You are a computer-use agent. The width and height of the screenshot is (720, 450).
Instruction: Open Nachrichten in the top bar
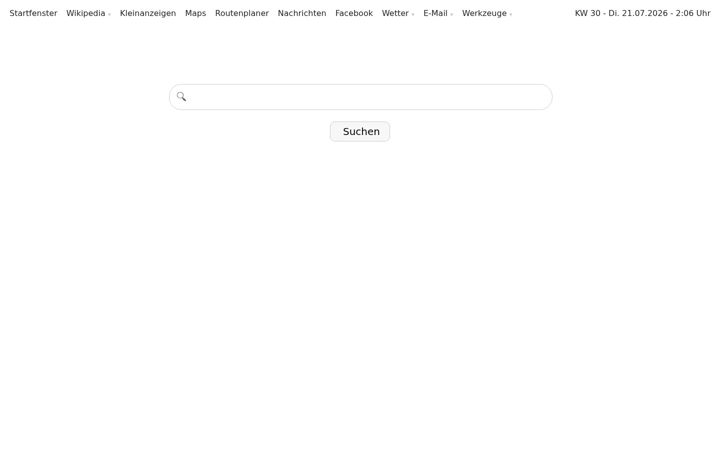[x=302, y=13]
